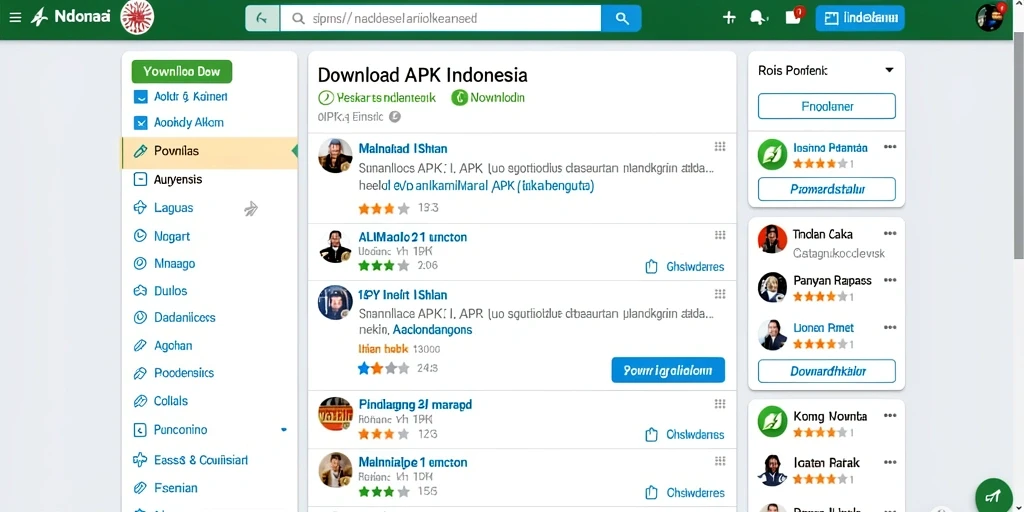Open the user profile avatar in header
The width and height of the screenshot is (1024, 512).
pos(990,18)
